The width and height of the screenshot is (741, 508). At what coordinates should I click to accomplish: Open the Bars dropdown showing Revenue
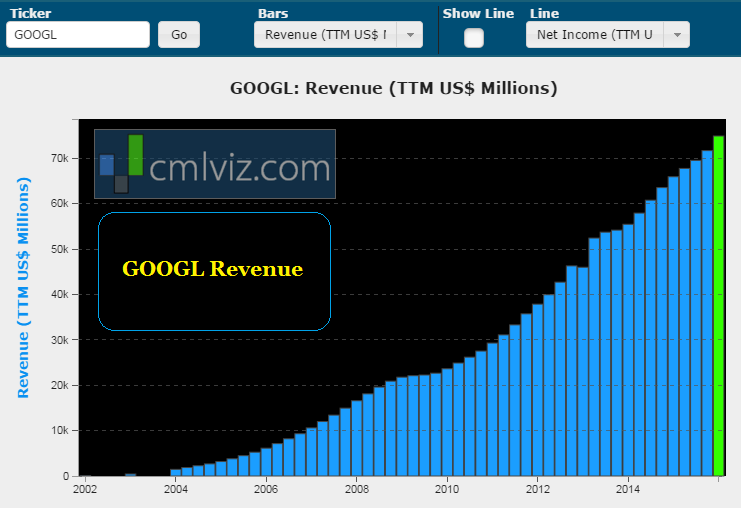pos(338,34)
